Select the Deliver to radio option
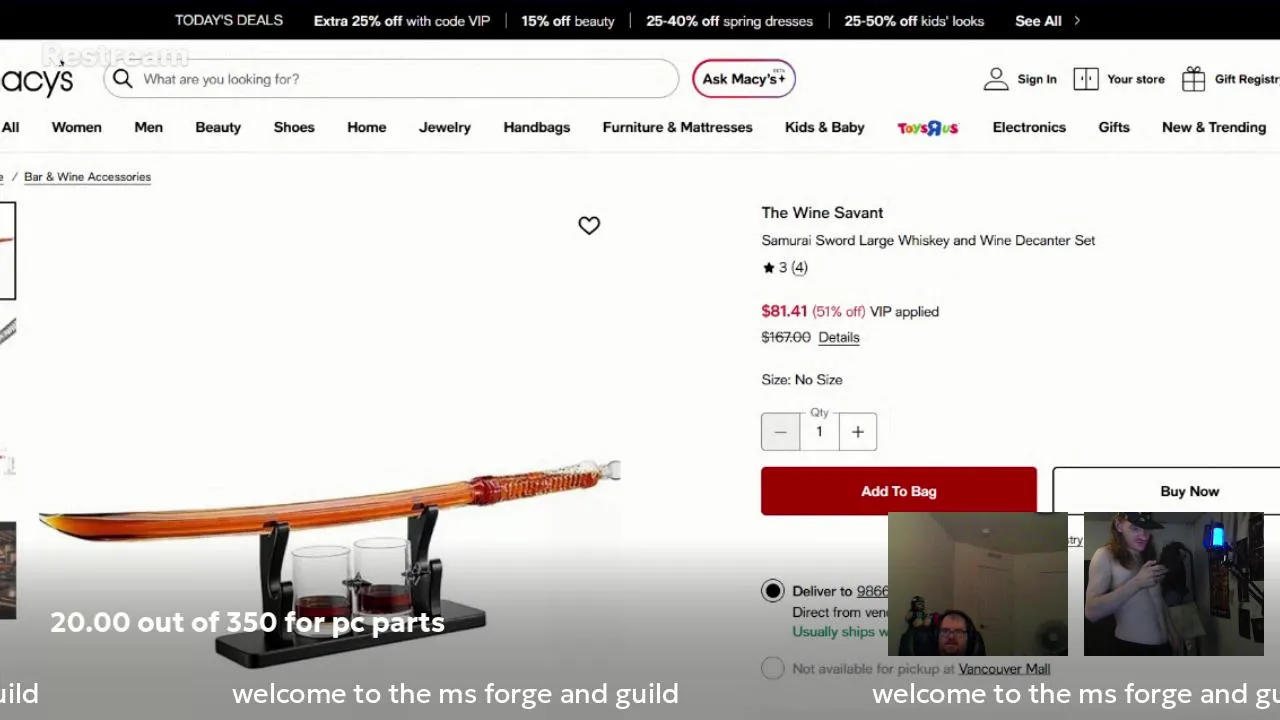This screenshot has height=720, width=1280. point(772,591)
